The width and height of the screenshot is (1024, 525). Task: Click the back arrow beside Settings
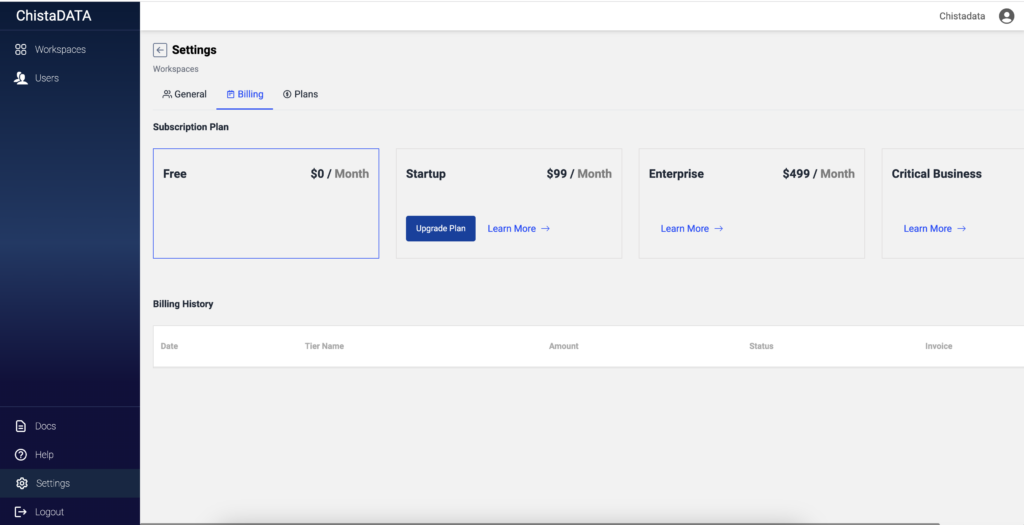[x=160, y=50]
